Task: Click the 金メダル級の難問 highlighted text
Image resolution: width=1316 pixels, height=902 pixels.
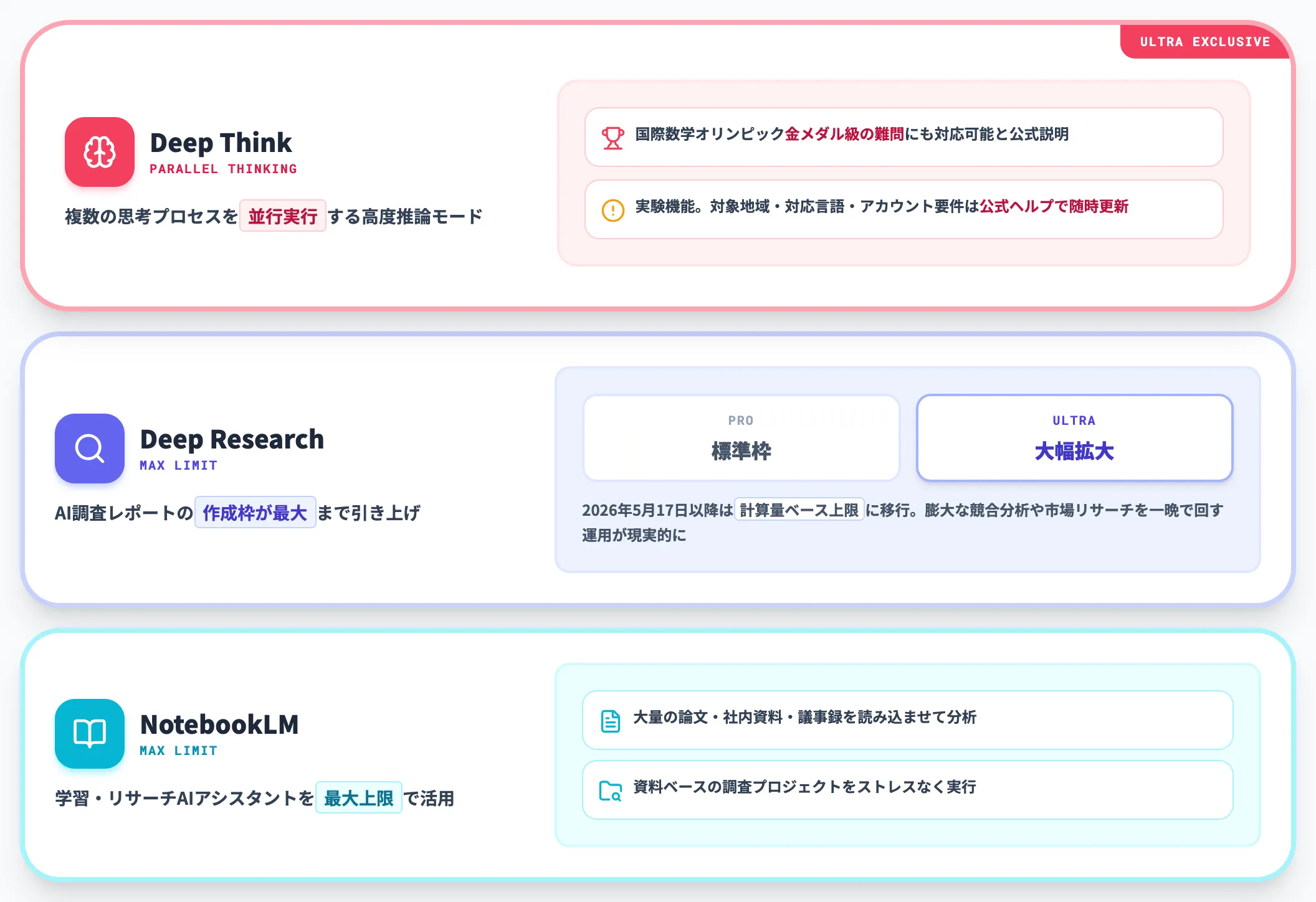Action: 844,135
